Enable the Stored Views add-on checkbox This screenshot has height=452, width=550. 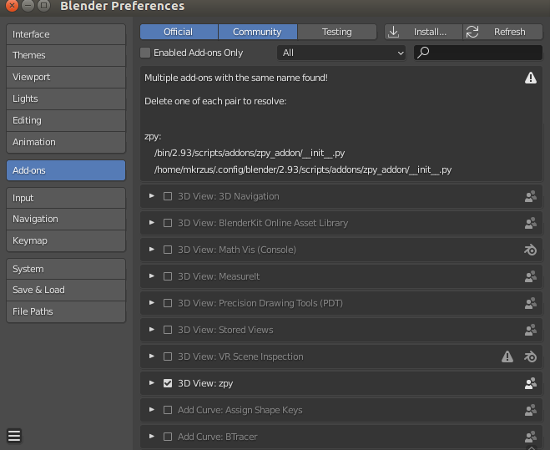(168, 330)
